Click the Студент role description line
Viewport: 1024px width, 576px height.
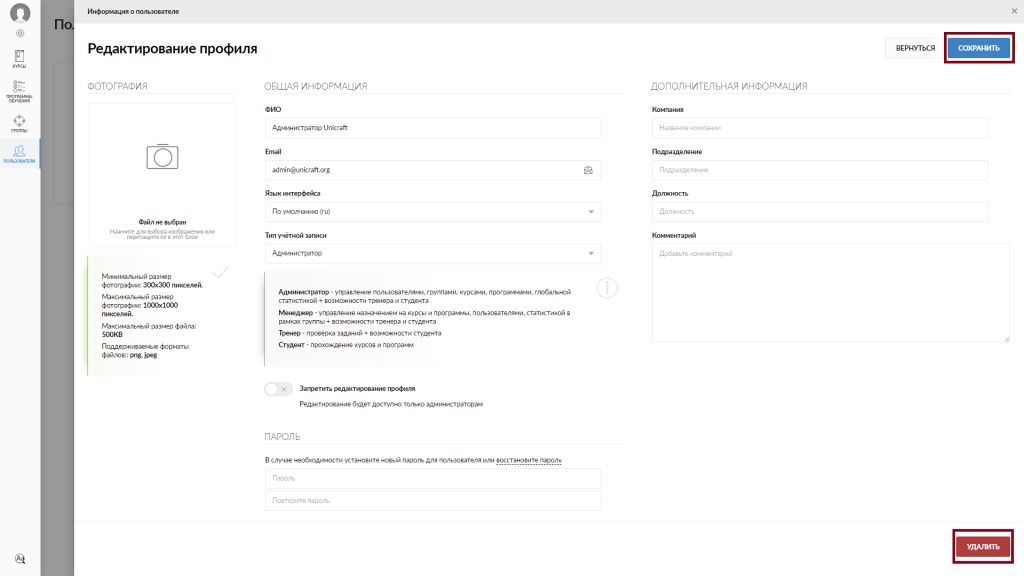(346, 345)
